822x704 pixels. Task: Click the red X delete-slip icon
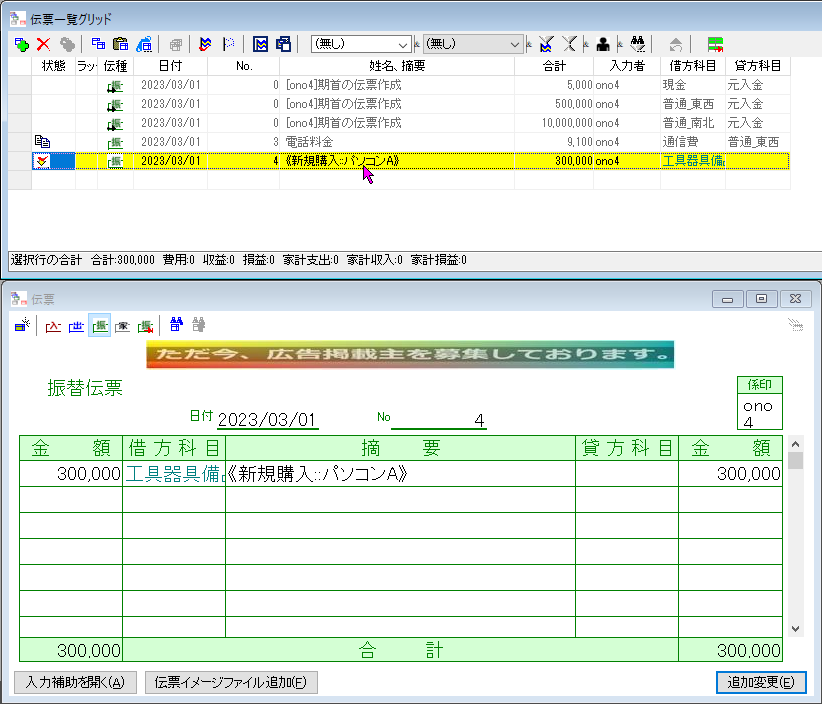coord(44,45)
